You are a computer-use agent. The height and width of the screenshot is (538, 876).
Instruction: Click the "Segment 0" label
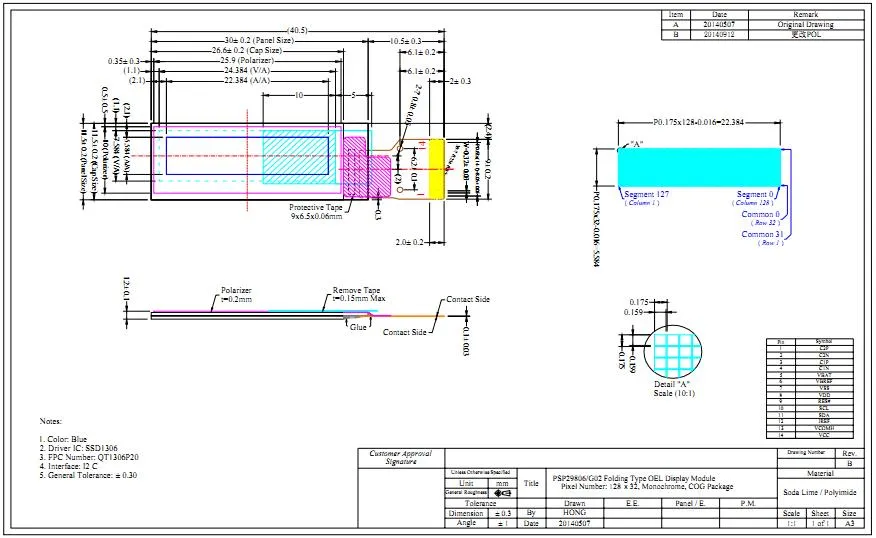pyautogui.click(x=755, y=194)
